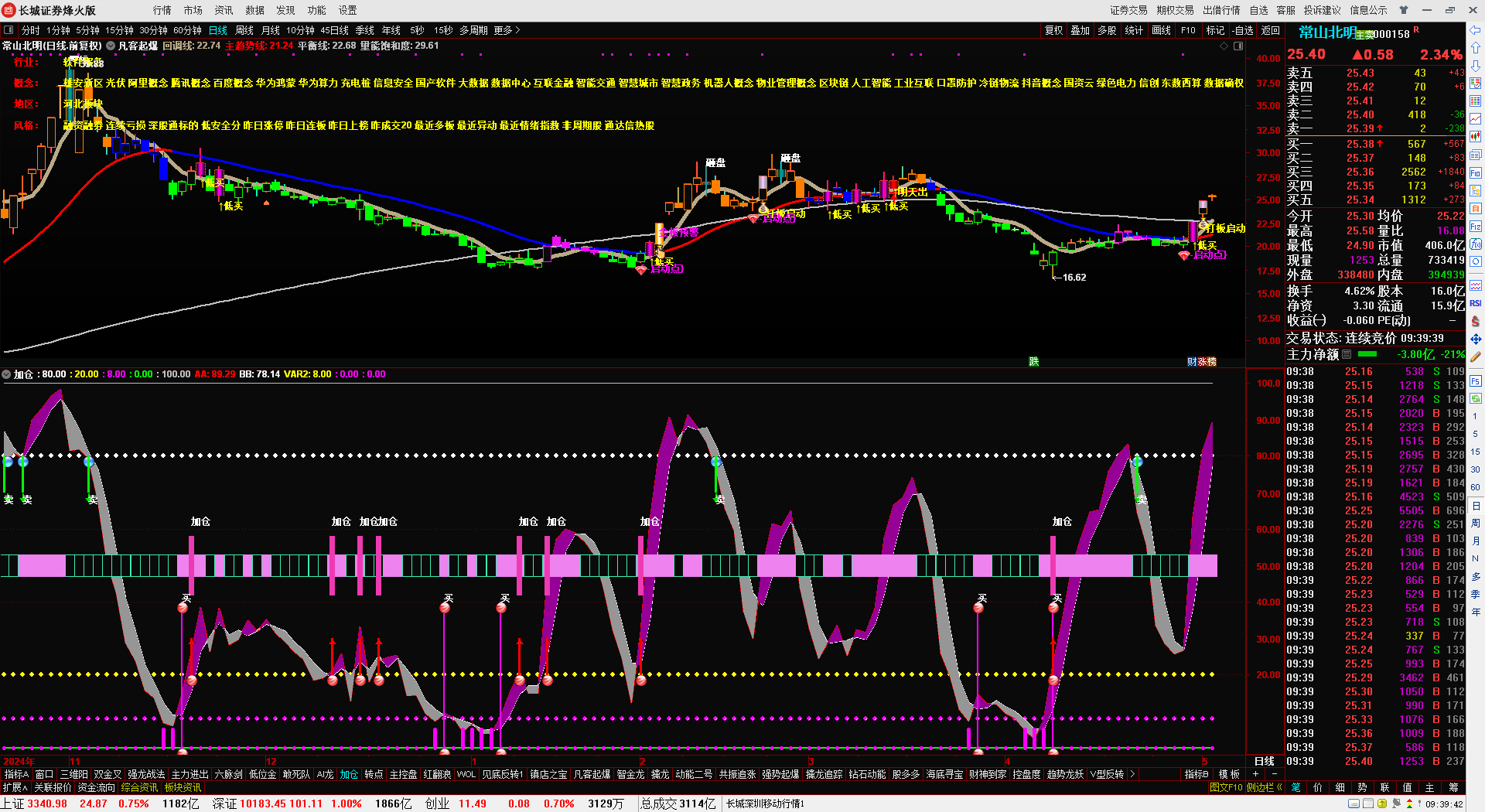Open the 指标B indicator group
The height and width of the screenshot is (812, 1485).
point(1197,774)
